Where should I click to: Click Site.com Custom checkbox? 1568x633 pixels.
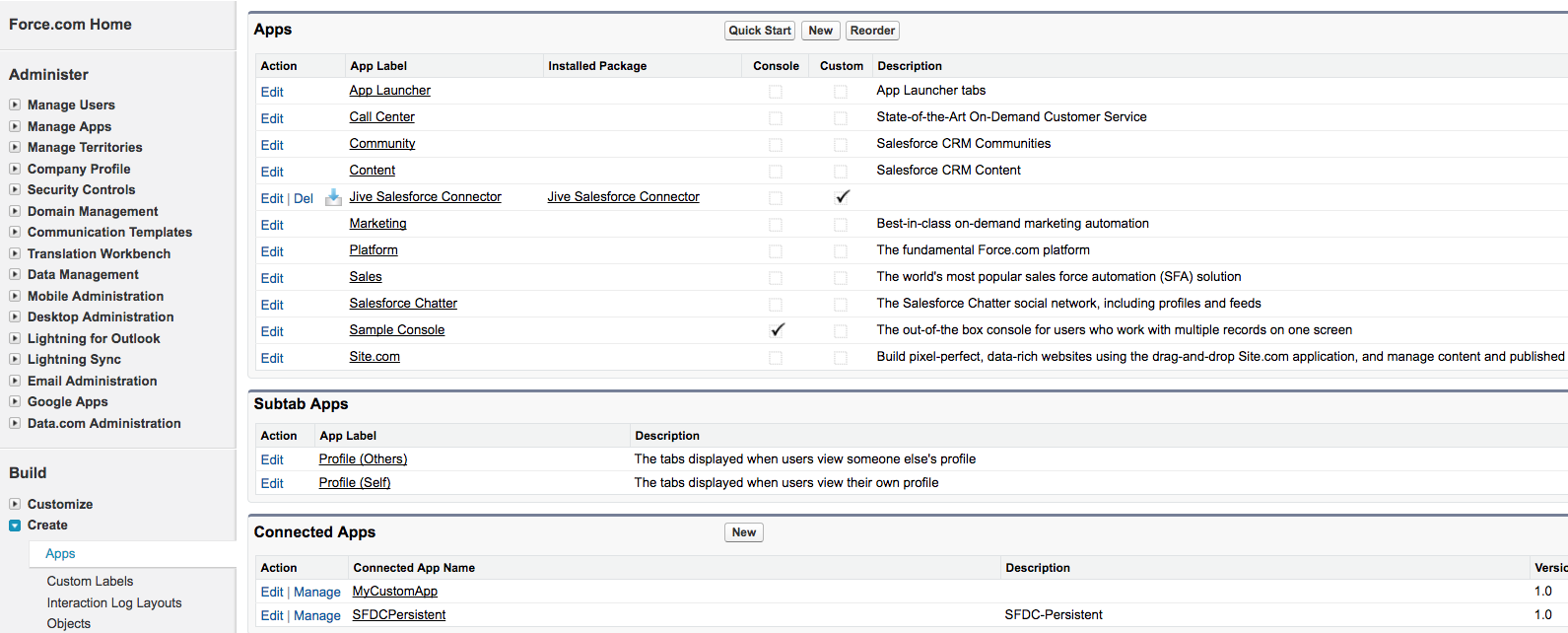point(841,358)
